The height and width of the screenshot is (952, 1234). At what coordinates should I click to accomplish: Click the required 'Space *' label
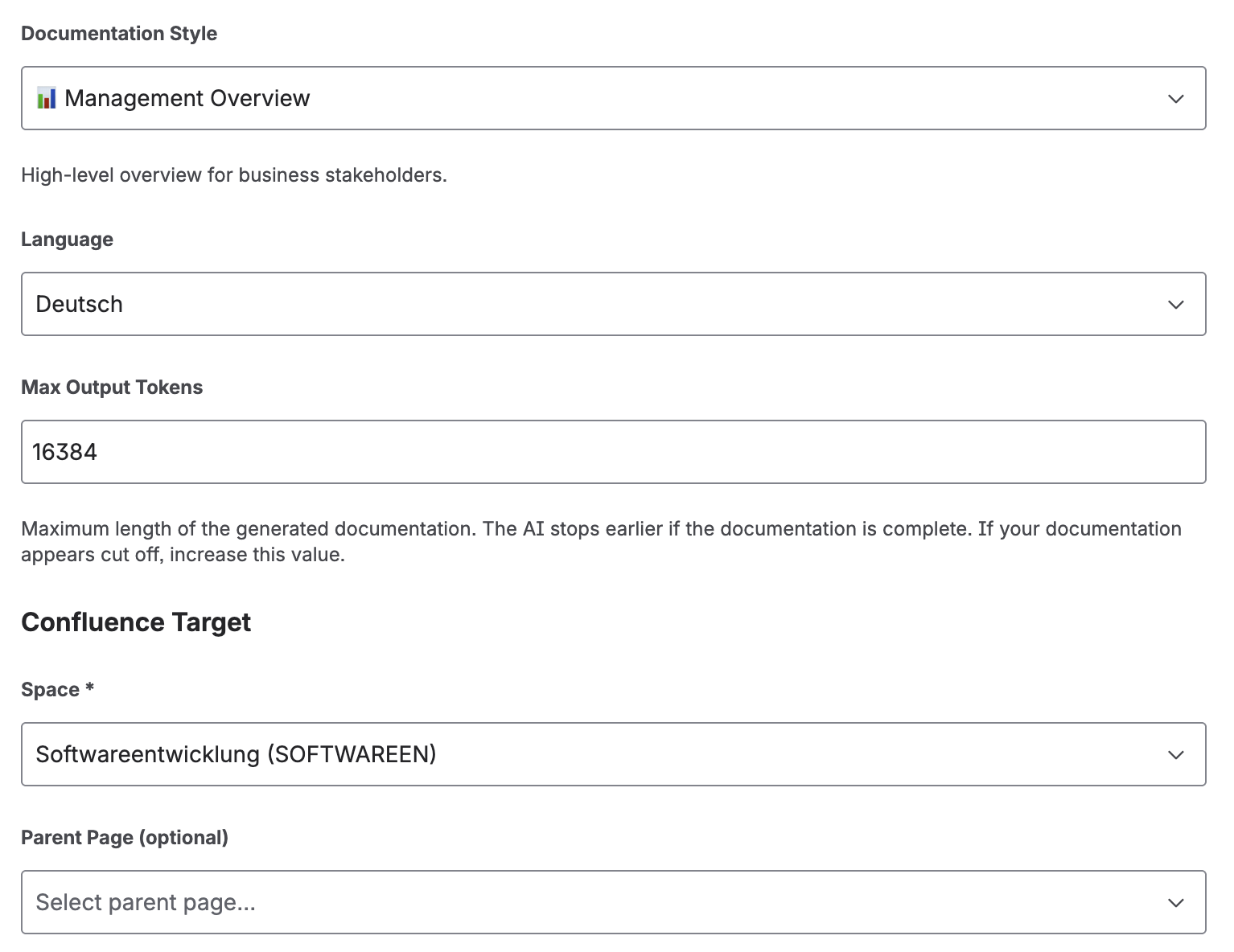[x=57, y=688]
